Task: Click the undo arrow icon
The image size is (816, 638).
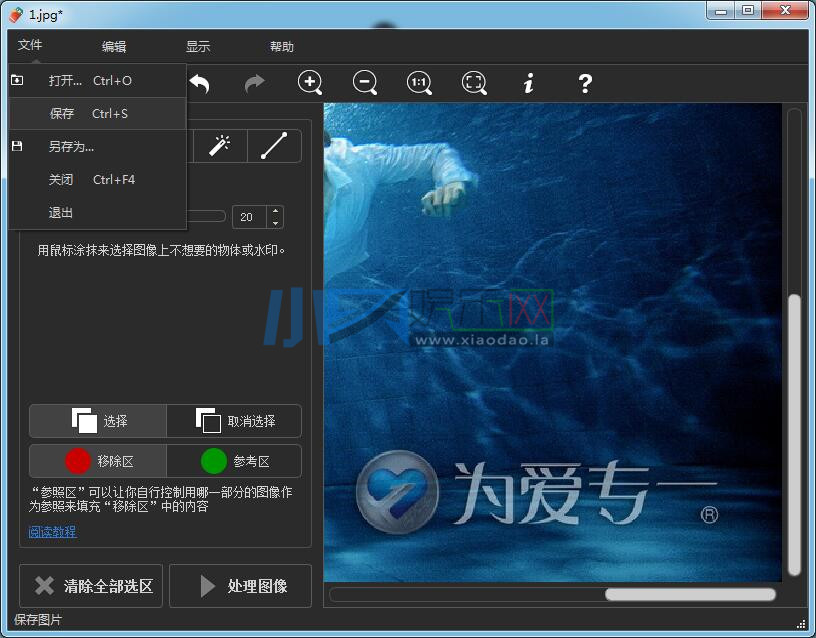Action: click(x=200, y=84)
